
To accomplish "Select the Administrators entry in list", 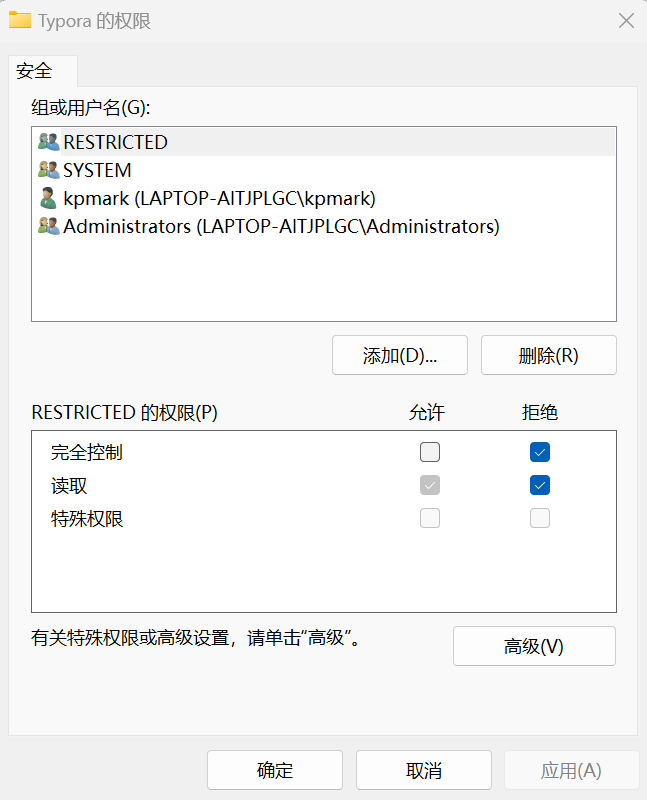I will 324,226.
